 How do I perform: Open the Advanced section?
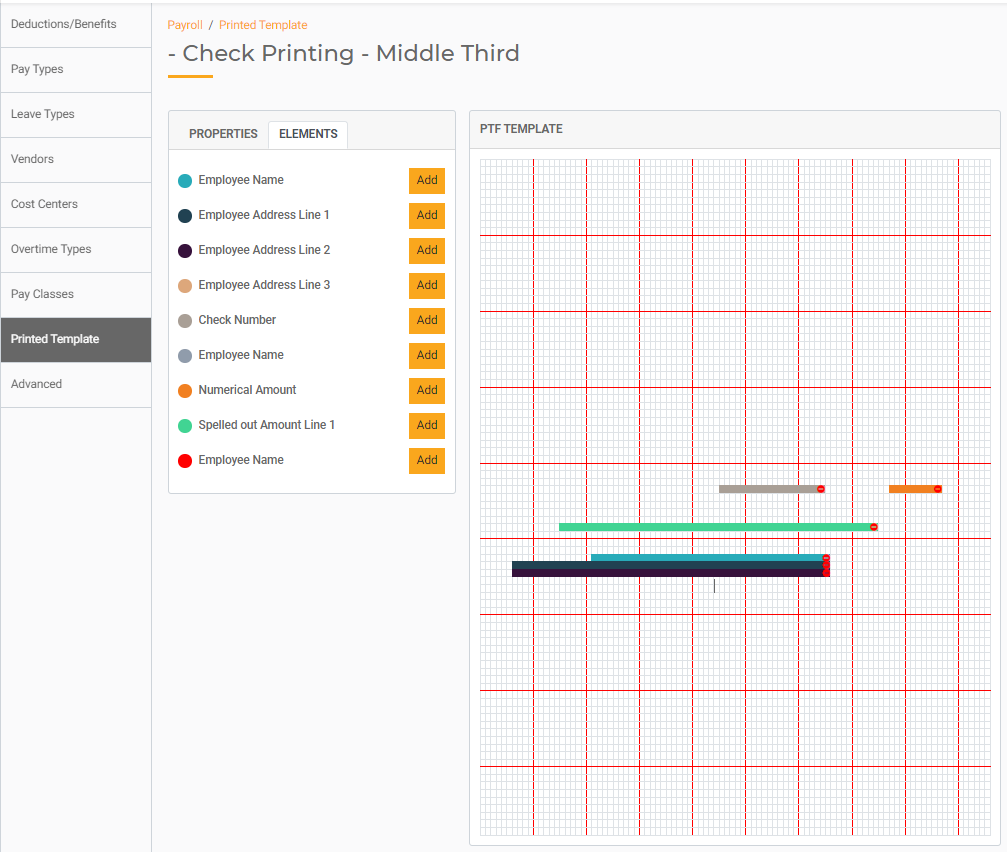point(76,384)
